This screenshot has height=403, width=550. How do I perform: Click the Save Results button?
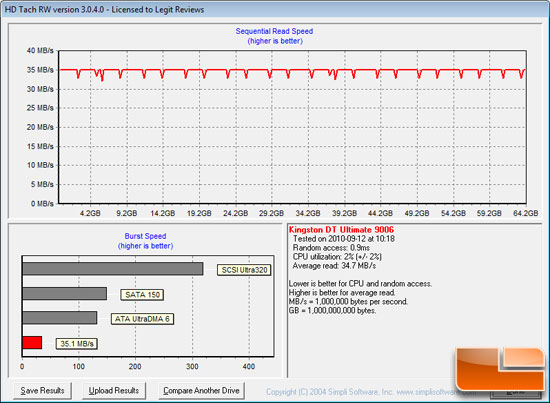pyautogui.click(x=42, y=391)
